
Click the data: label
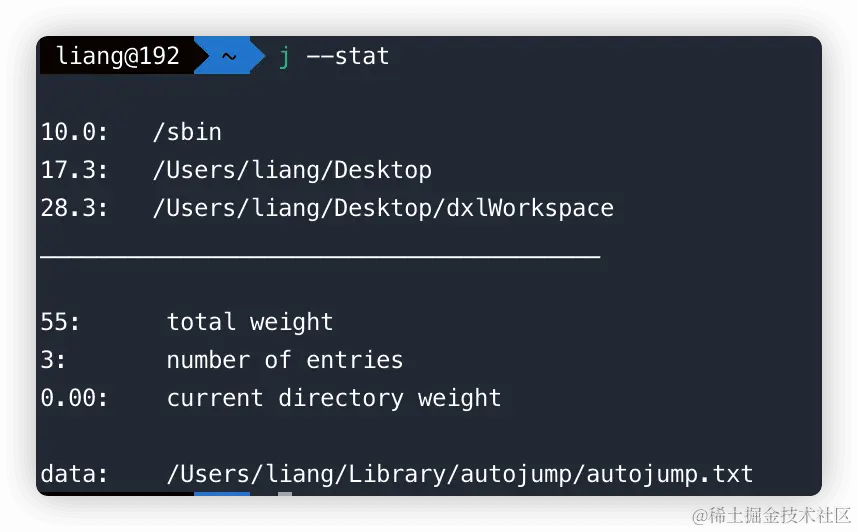74,474
